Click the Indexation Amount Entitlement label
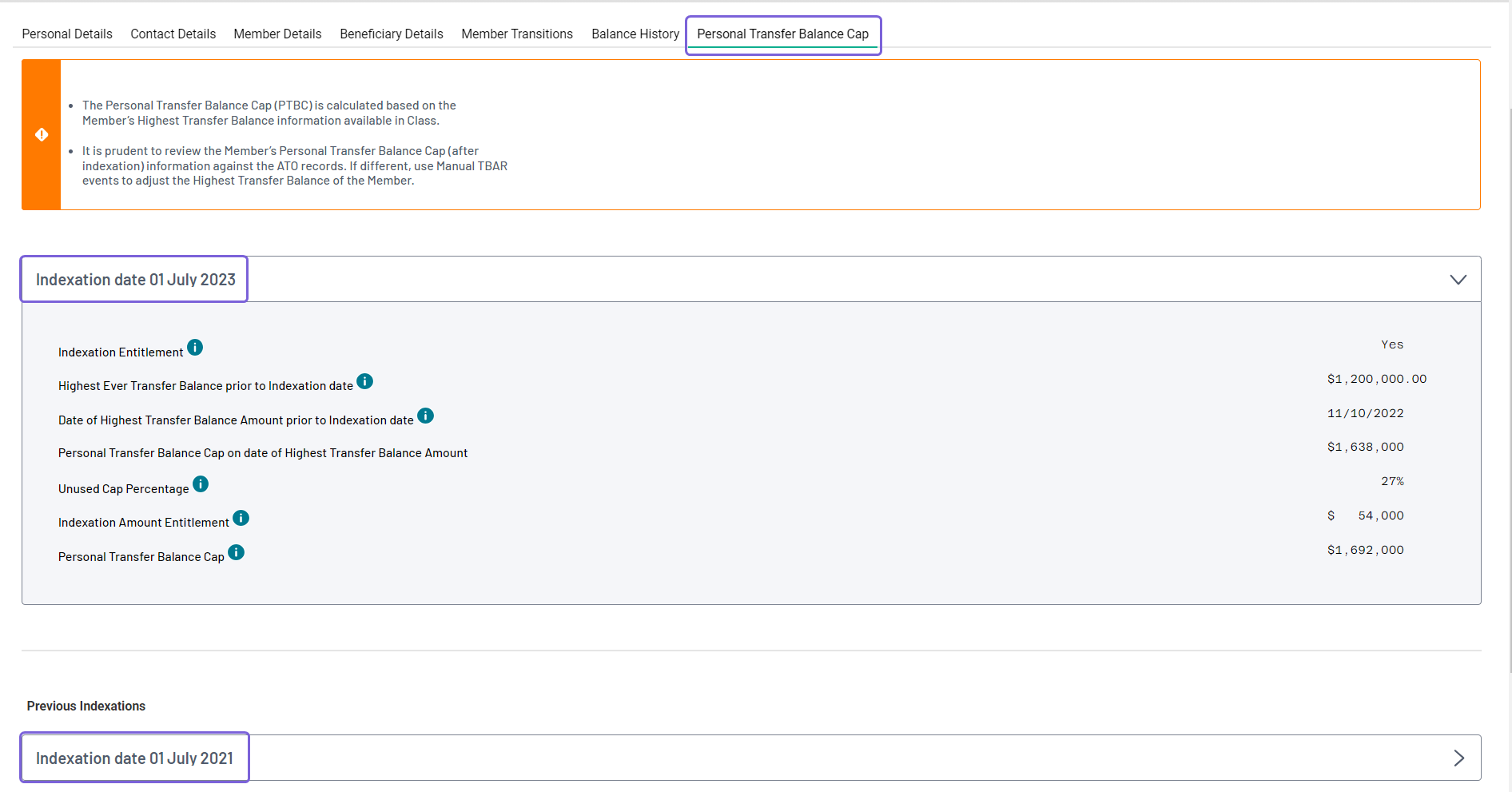This screenshot has height=792, width=1512. pos(144,523)
